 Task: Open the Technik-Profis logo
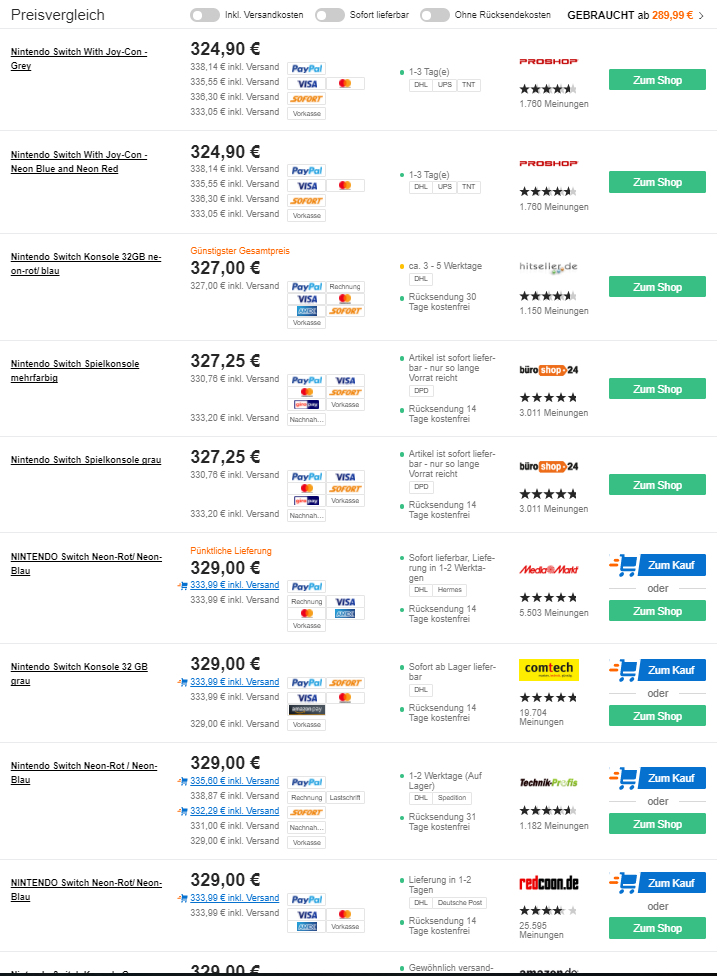[548, 782]
